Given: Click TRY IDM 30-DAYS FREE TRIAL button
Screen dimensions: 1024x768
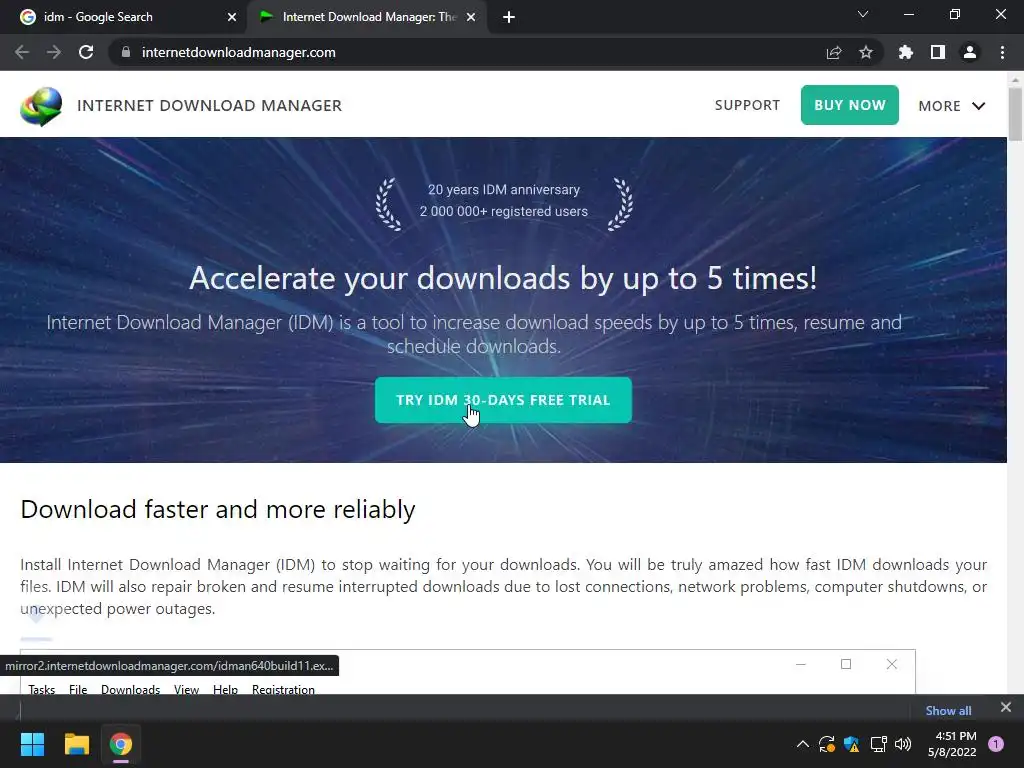Looking at the screenshot, I should tap(504, 400).
